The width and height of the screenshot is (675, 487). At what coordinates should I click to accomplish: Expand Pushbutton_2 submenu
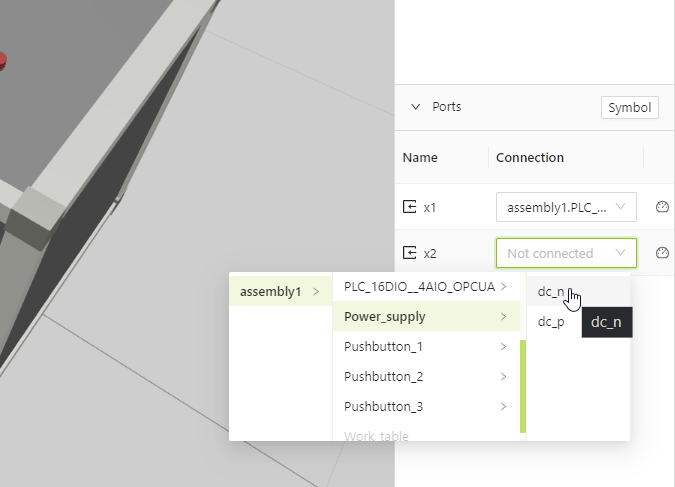[x=426, y=377]
